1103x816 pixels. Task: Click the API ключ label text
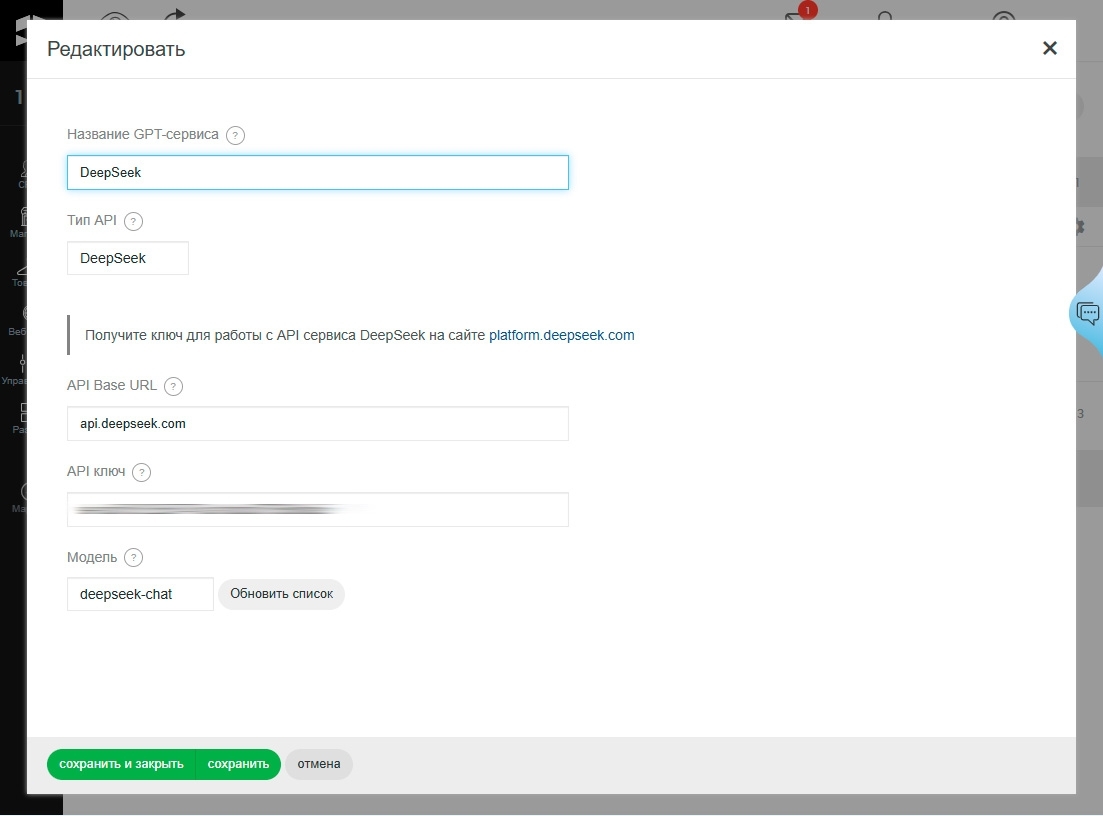[96, 471]
